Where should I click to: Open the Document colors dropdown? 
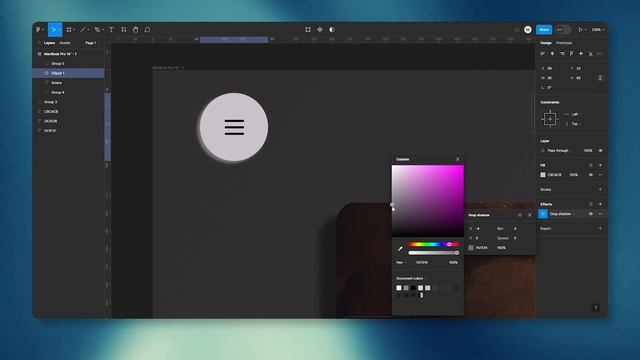tap(411, 278)
